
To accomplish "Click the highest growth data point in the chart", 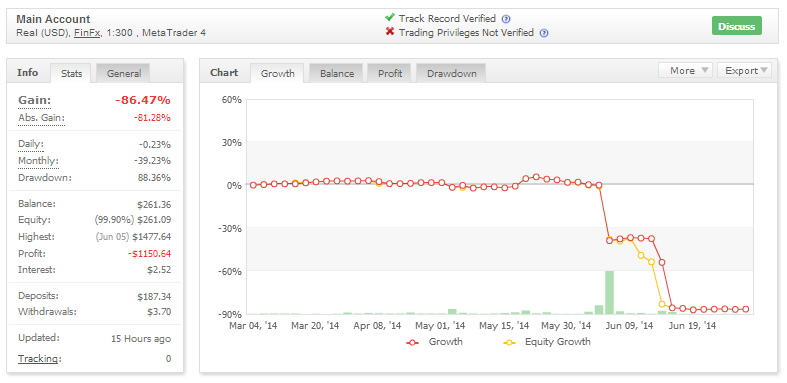I will coord(536,177).
